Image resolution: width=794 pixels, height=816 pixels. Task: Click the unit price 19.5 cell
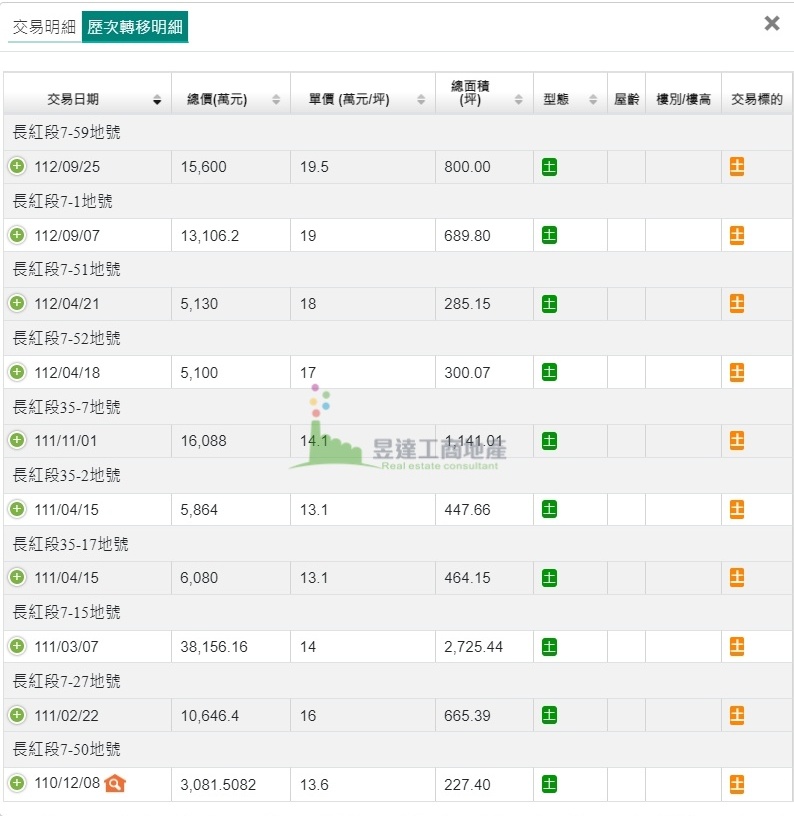click(363, 167)
